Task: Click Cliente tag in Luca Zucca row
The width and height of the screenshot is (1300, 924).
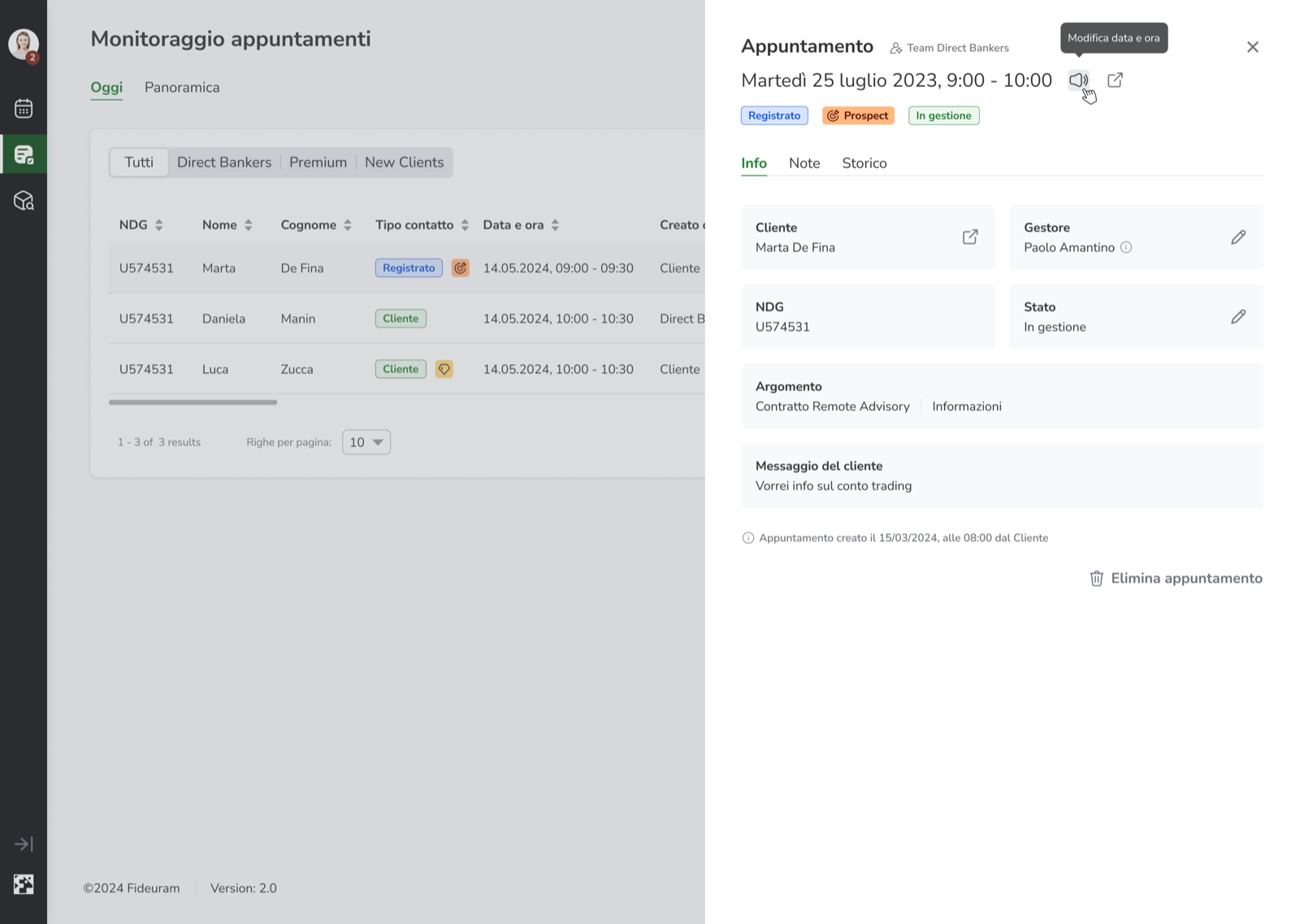Action: [401, 369]
